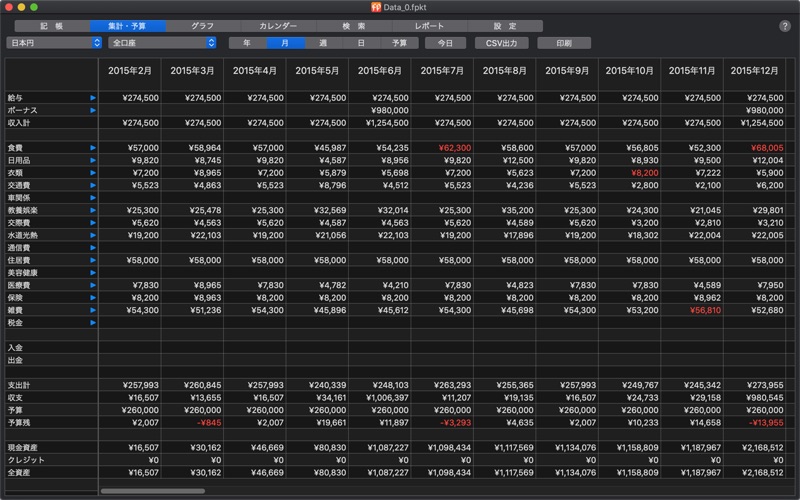This screenshot has width=800, height=500.
Task: Click the 2015年2月 column header
Action: 130,71
